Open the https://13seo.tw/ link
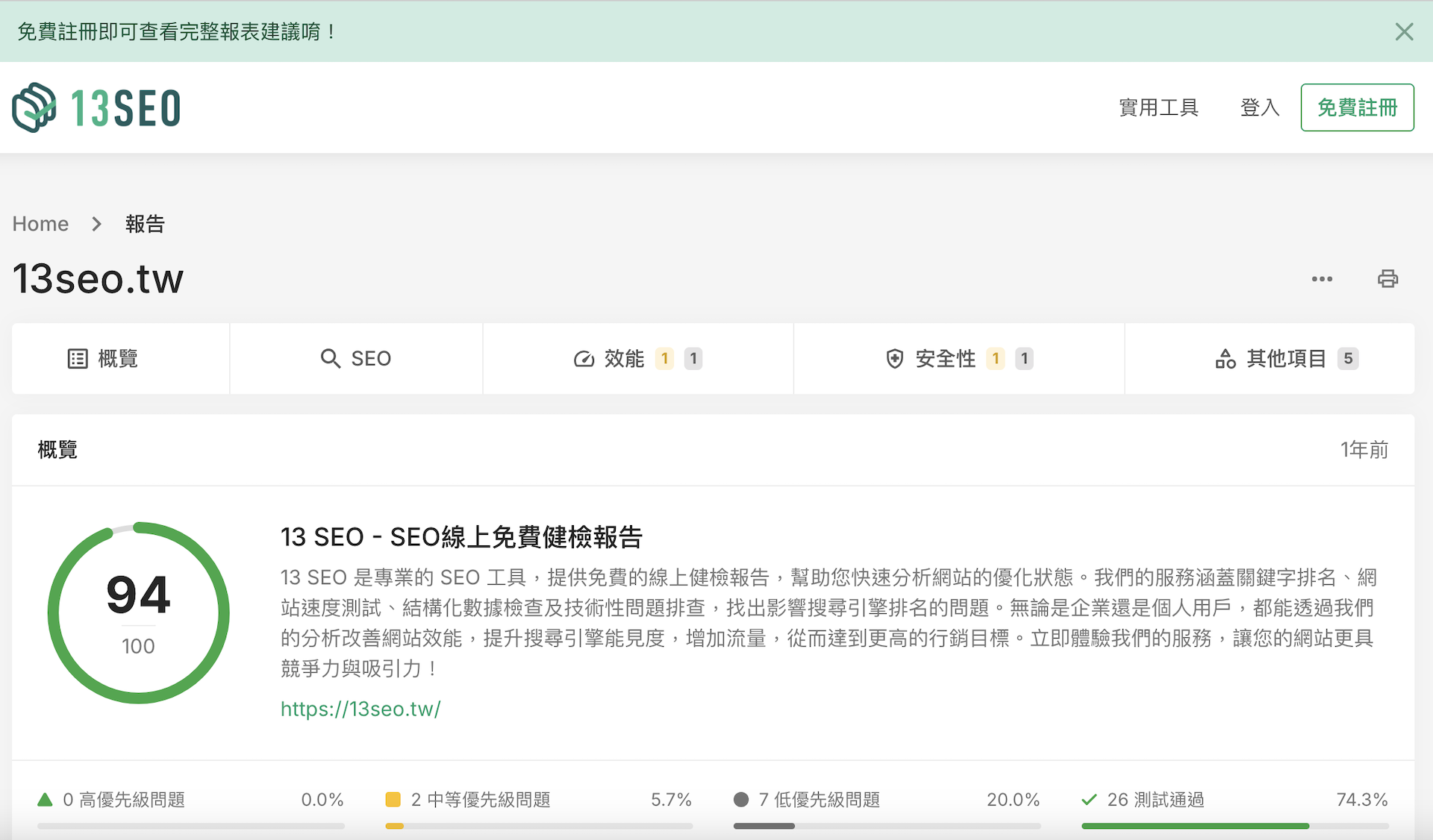Viewport: 1433px width, 840px height. tap(360, 709)
